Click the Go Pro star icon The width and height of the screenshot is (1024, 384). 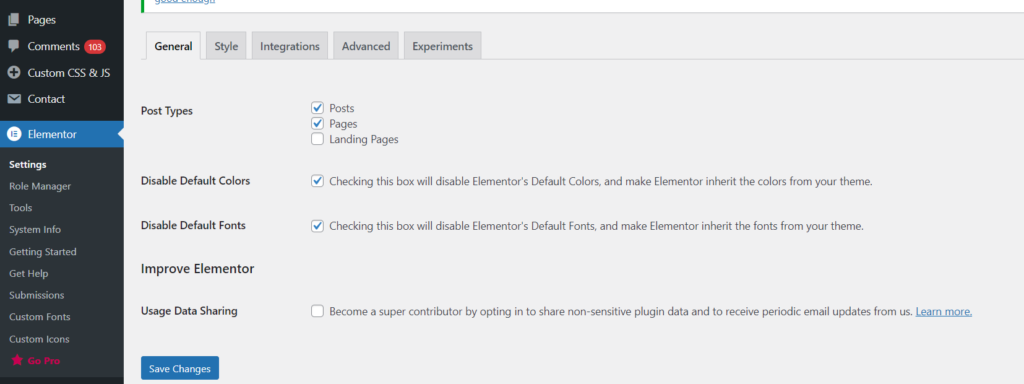(x=16, y=360)
